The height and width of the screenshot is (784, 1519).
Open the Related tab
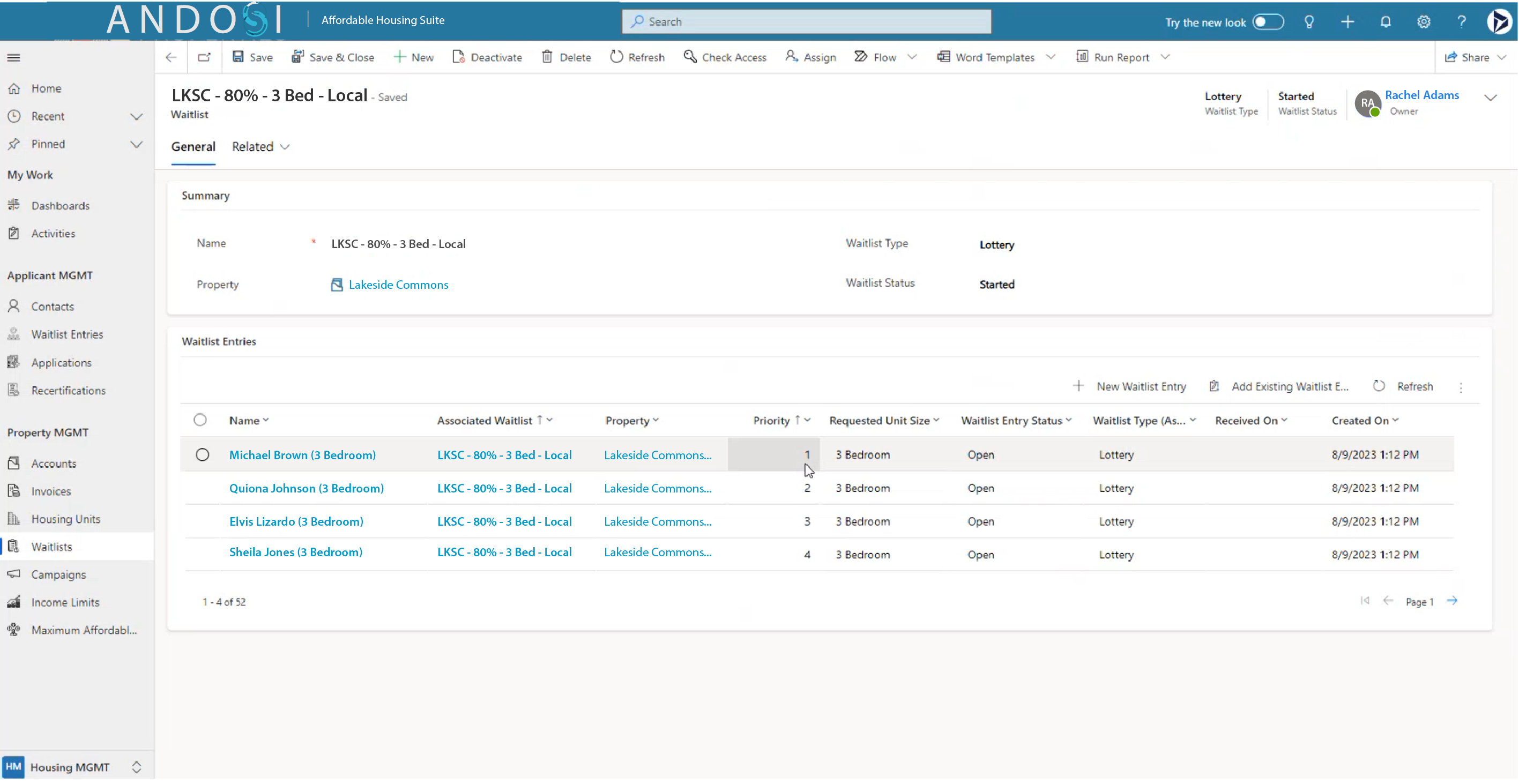[259, 146]
